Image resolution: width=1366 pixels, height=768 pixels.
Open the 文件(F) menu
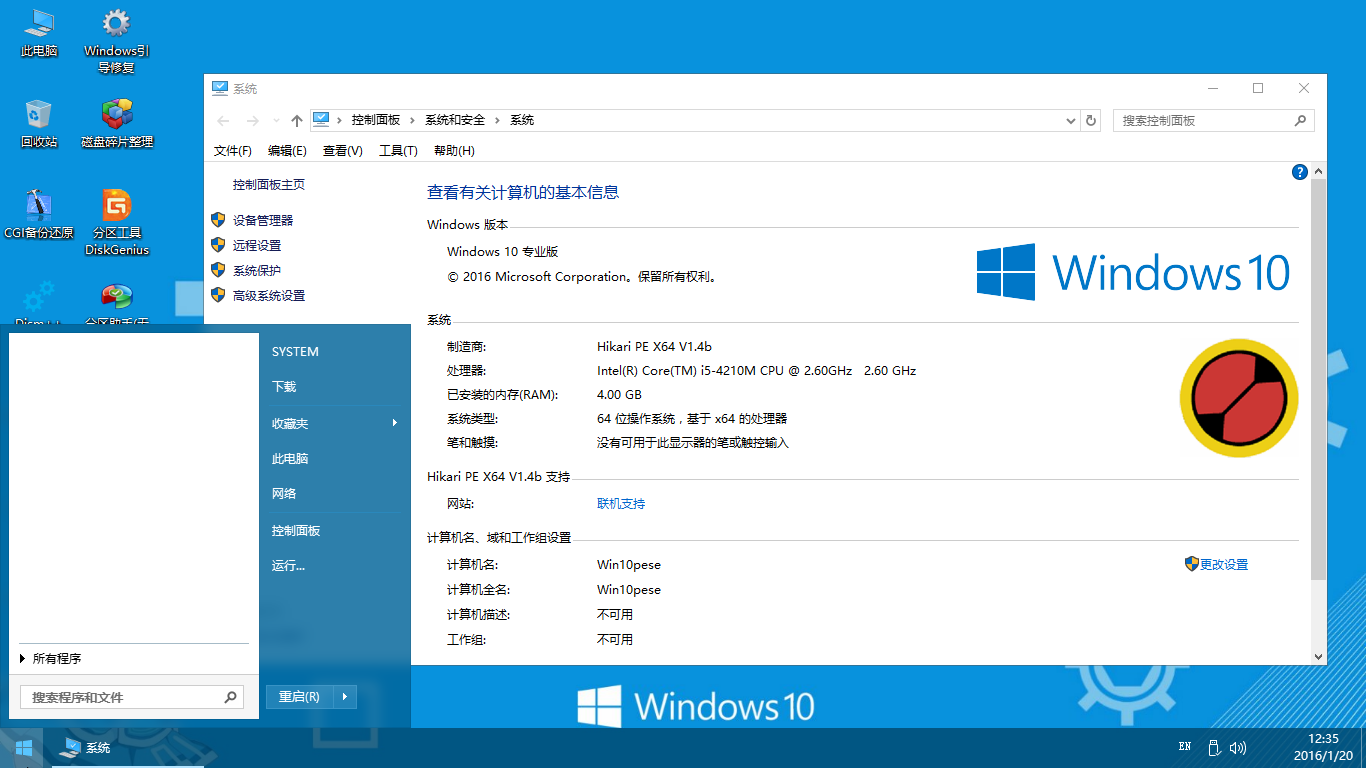coord(233,151)
